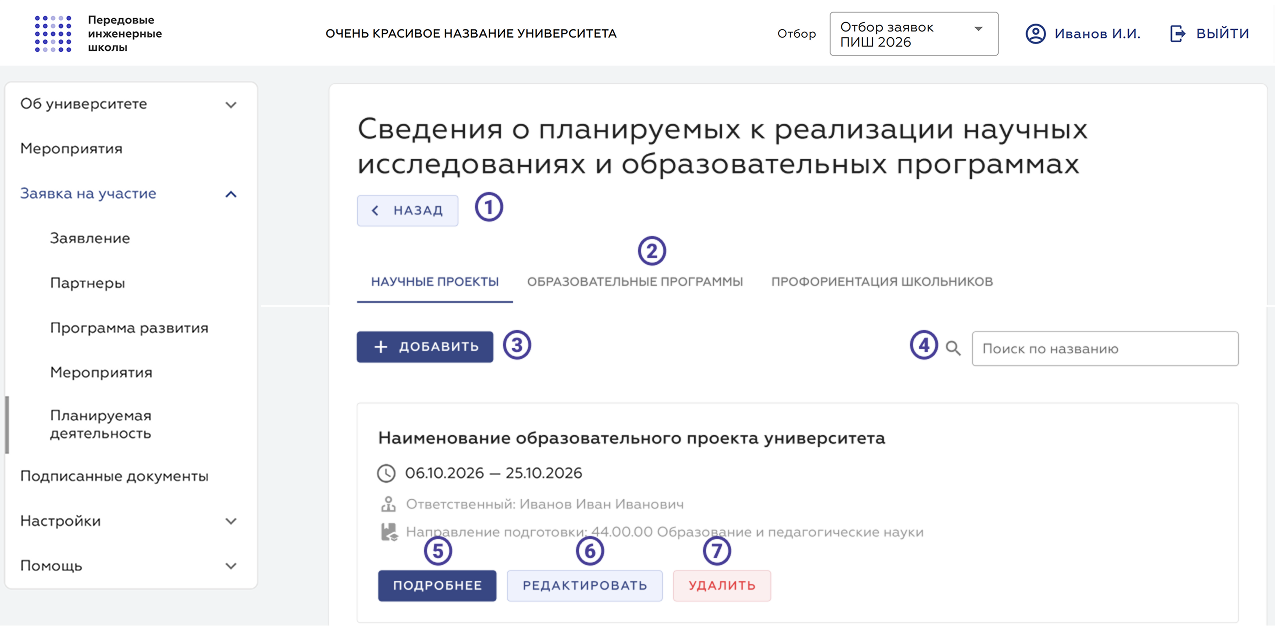This screenshot has width=1275, height=626.
Task: Select Заявление in the sidebar
Action: 90,238
